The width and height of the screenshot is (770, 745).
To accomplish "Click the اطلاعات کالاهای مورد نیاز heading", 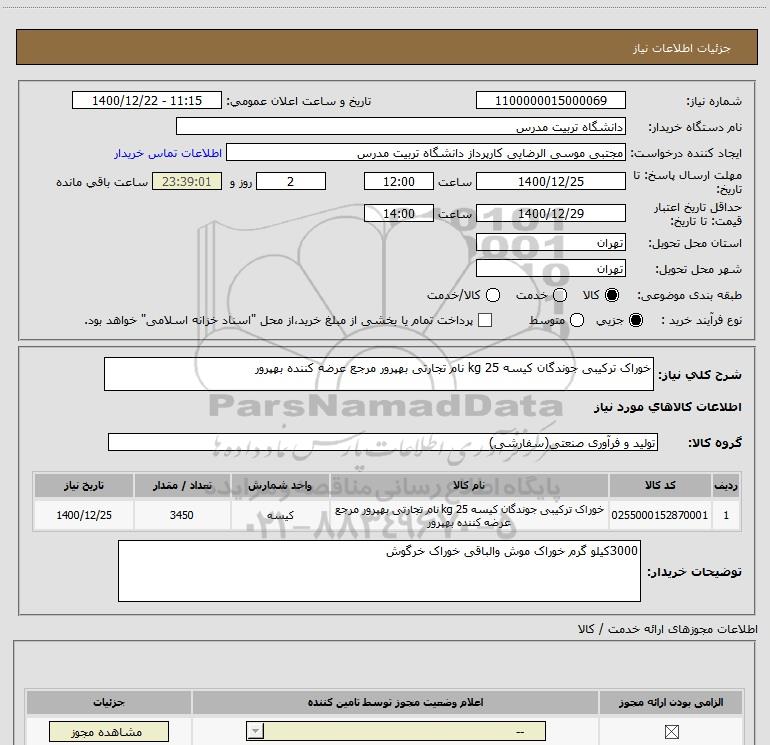I will click(x=667, y=407).
